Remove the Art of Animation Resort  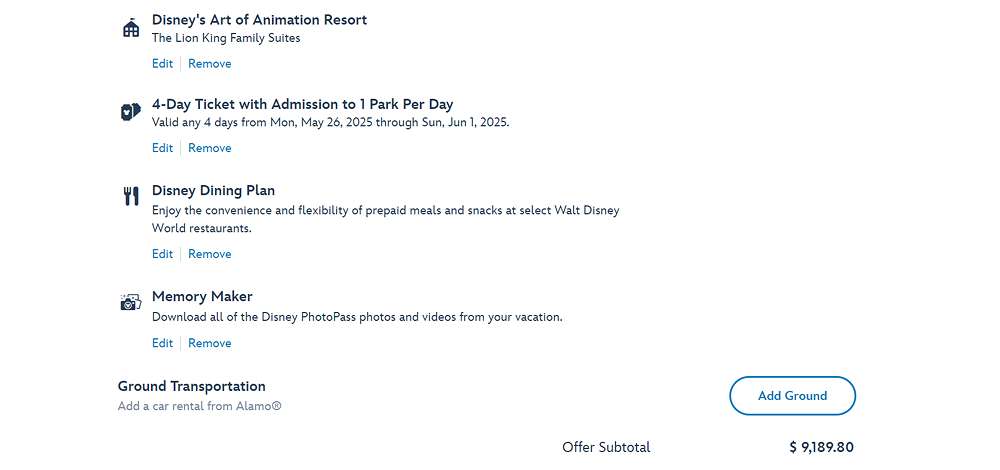(x=210, y=64)
